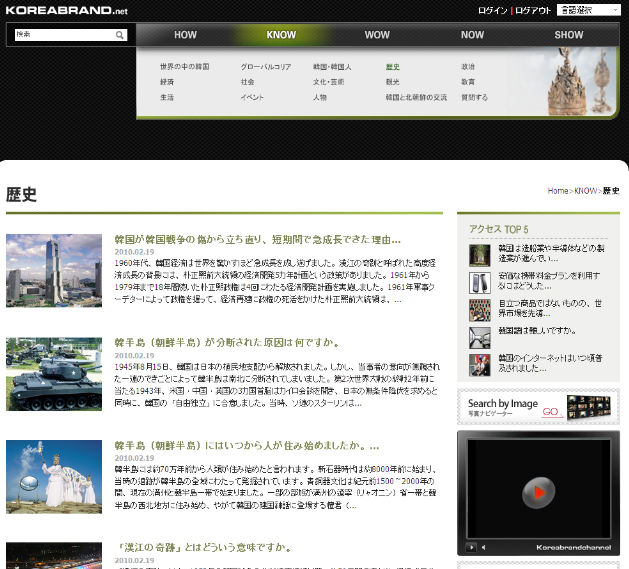Click KNOW in the breadcrumb
Image resolution: width=629 pixels, height=569 pixels.
point(585,191)
